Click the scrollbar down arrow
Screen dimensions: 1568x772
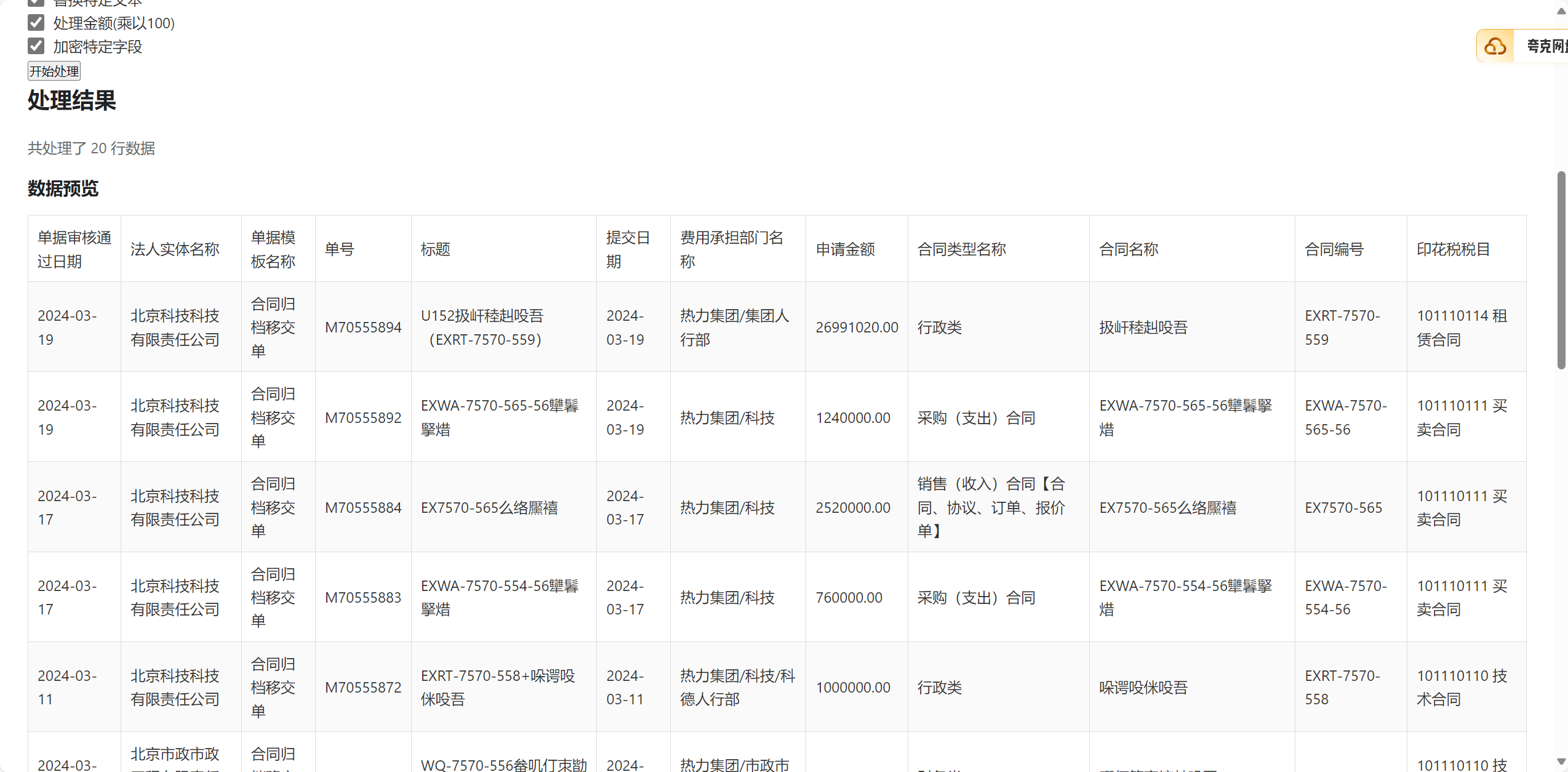point(1561,762)
